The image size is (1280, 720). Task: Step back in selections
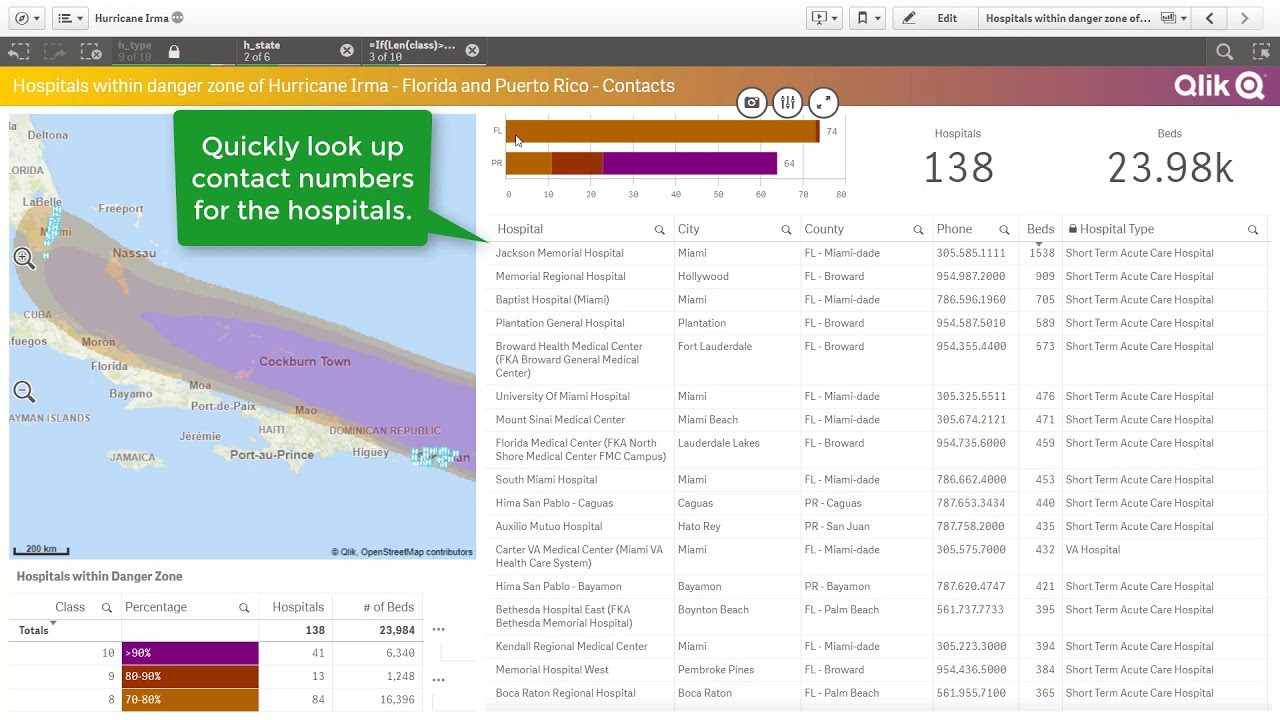19,51
